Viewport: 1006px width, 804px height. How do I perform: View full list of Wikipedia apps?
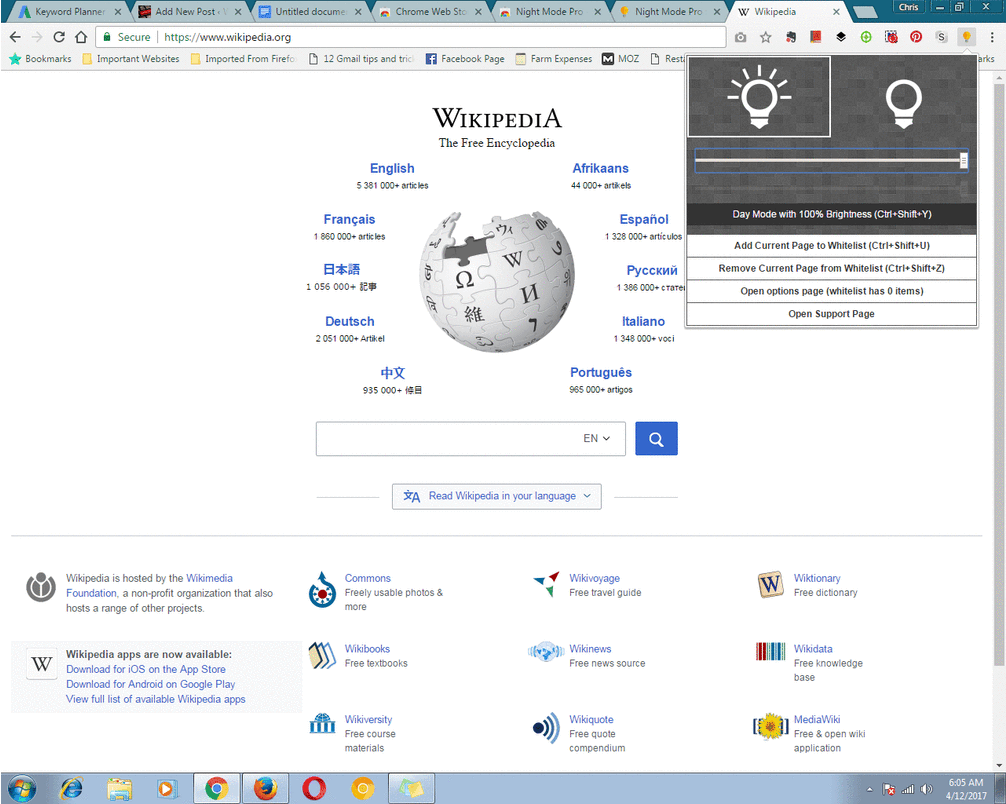point(155,699)
